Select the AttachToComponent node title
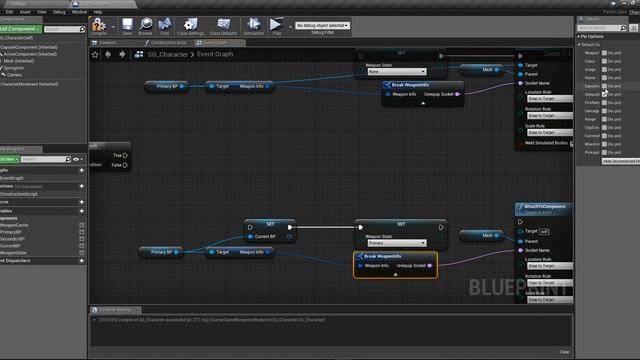 pyautogui.click(x=544, y=207)
